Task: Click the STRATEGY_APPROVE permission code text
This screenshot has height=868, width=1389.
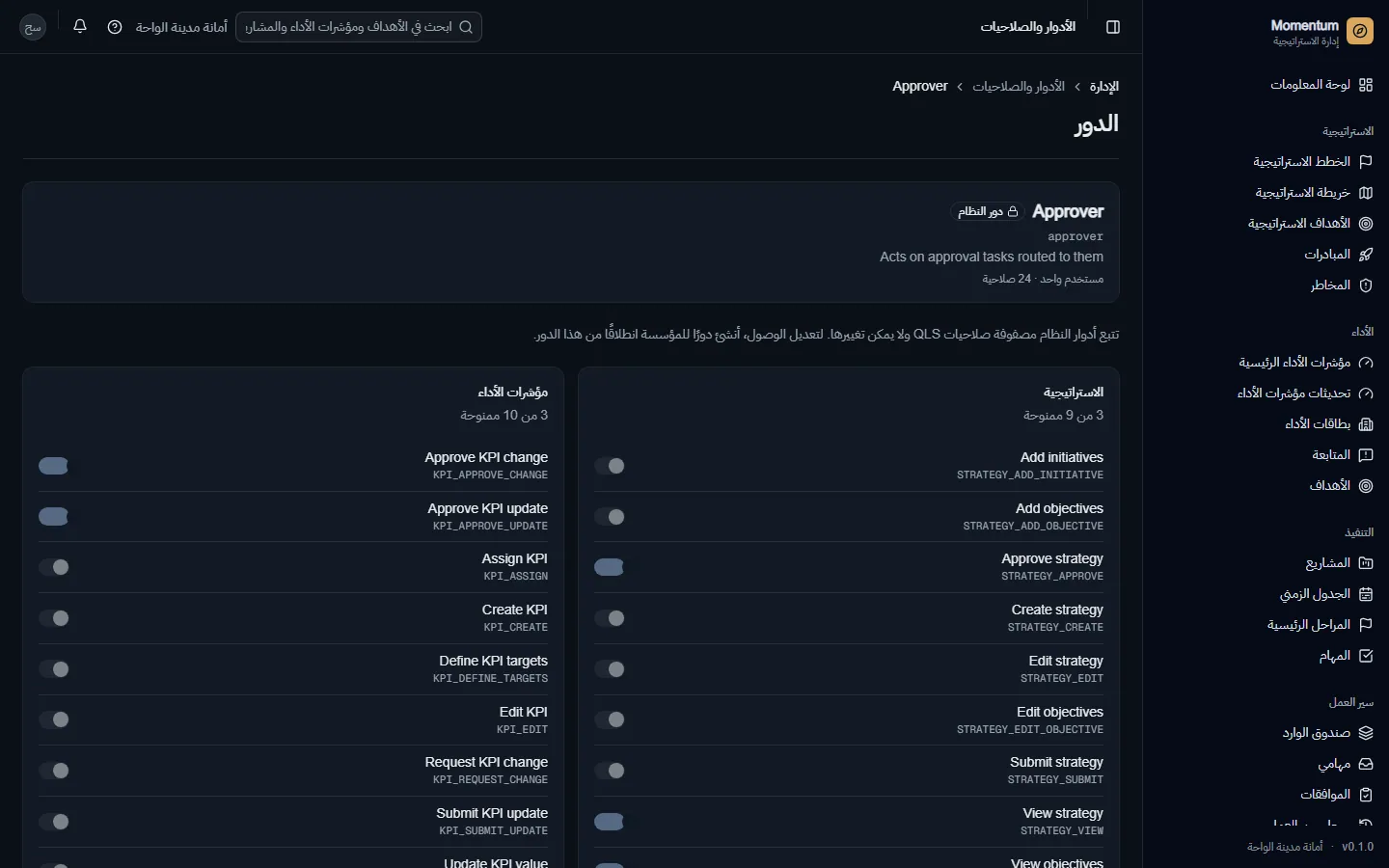Action: [x=1052, y=576]
